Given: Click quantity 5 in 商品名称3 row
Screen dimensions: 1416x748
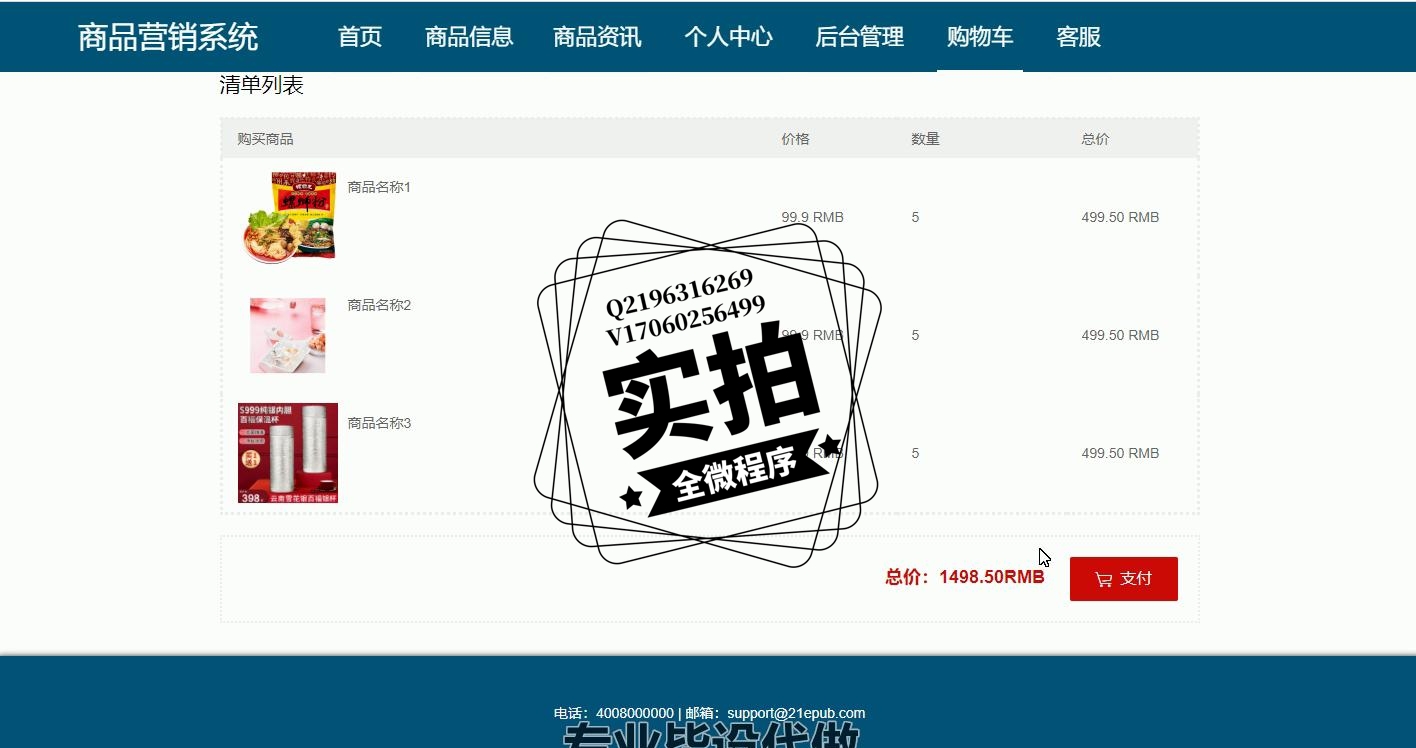Looking at the screenshot, I should click(915, 453).
